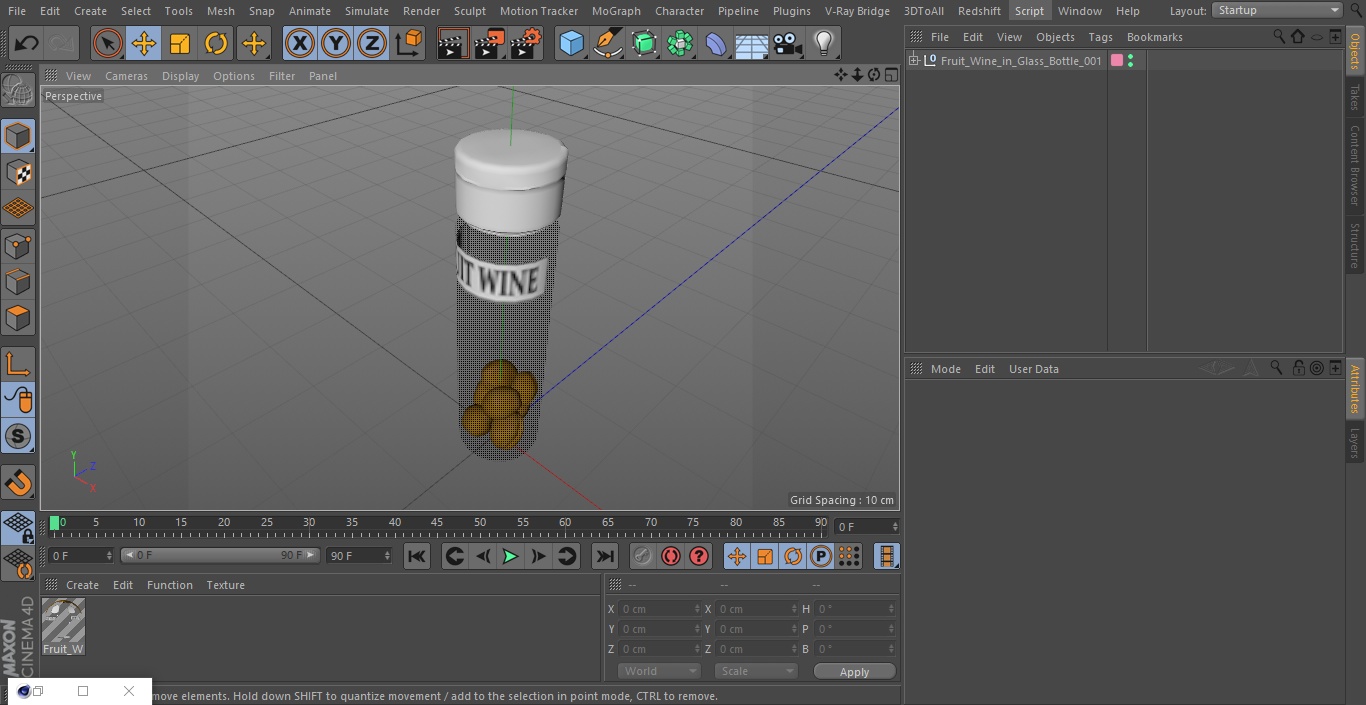1366x705 pixels.
Task: Click the X position input field
Action: (x=659, y=609)
